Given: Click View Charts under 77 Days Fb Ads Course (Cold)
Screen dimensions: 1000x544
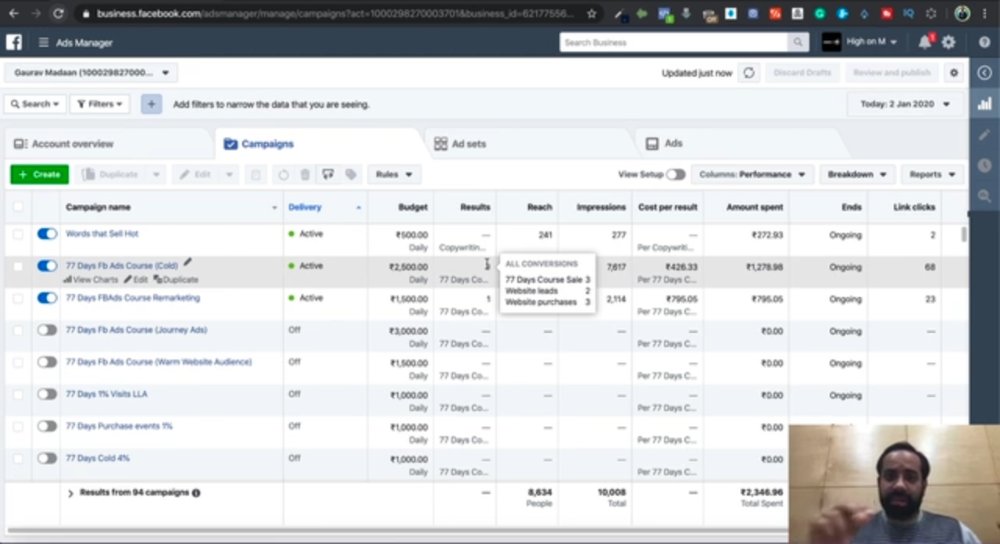Looking at the screenshot, I should pos(90,280).
